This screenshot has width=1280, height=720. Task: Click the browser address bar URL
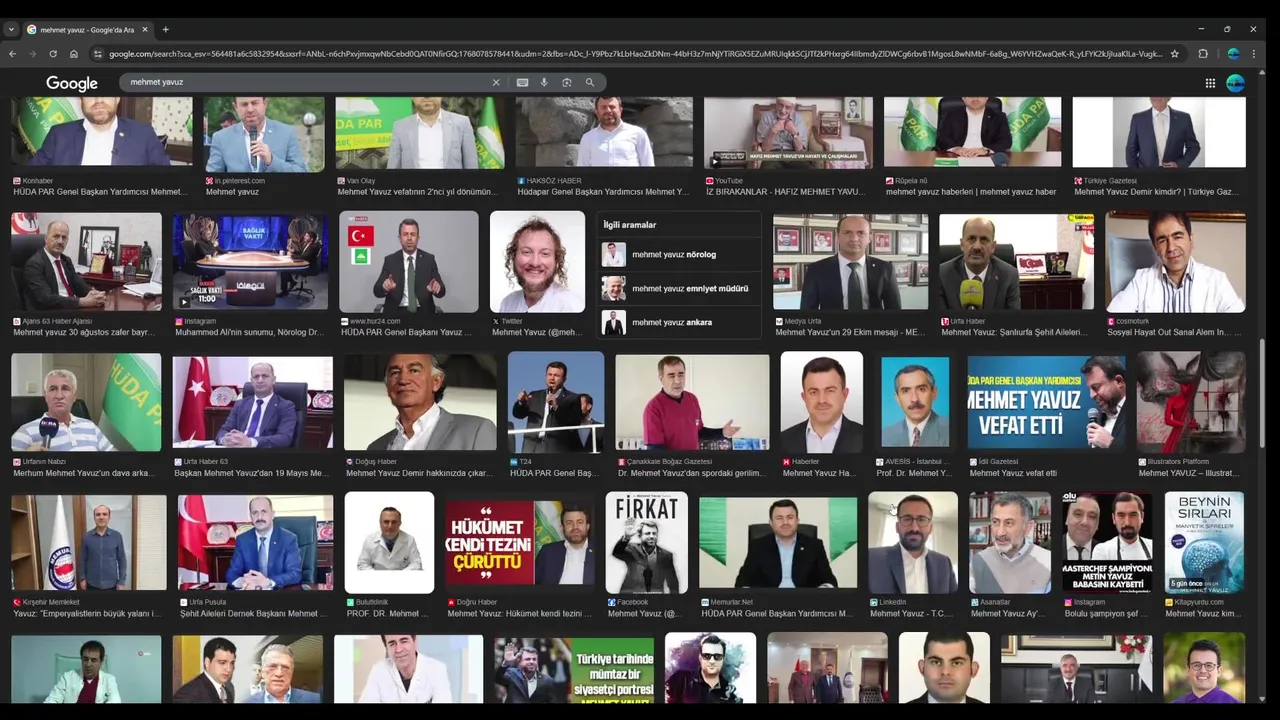635,54
